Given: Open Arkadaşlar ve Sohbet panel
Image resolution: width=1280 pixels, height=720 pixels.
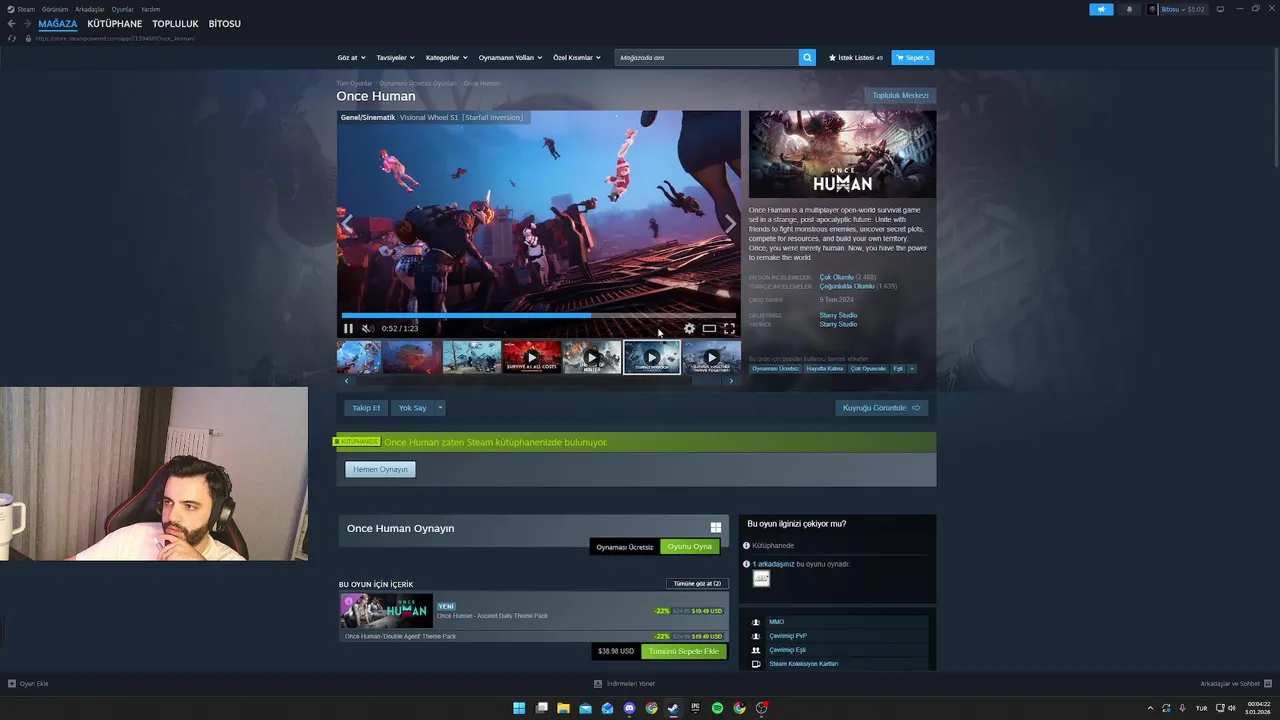Looking at the screenshot, I should pos(1235,684).
